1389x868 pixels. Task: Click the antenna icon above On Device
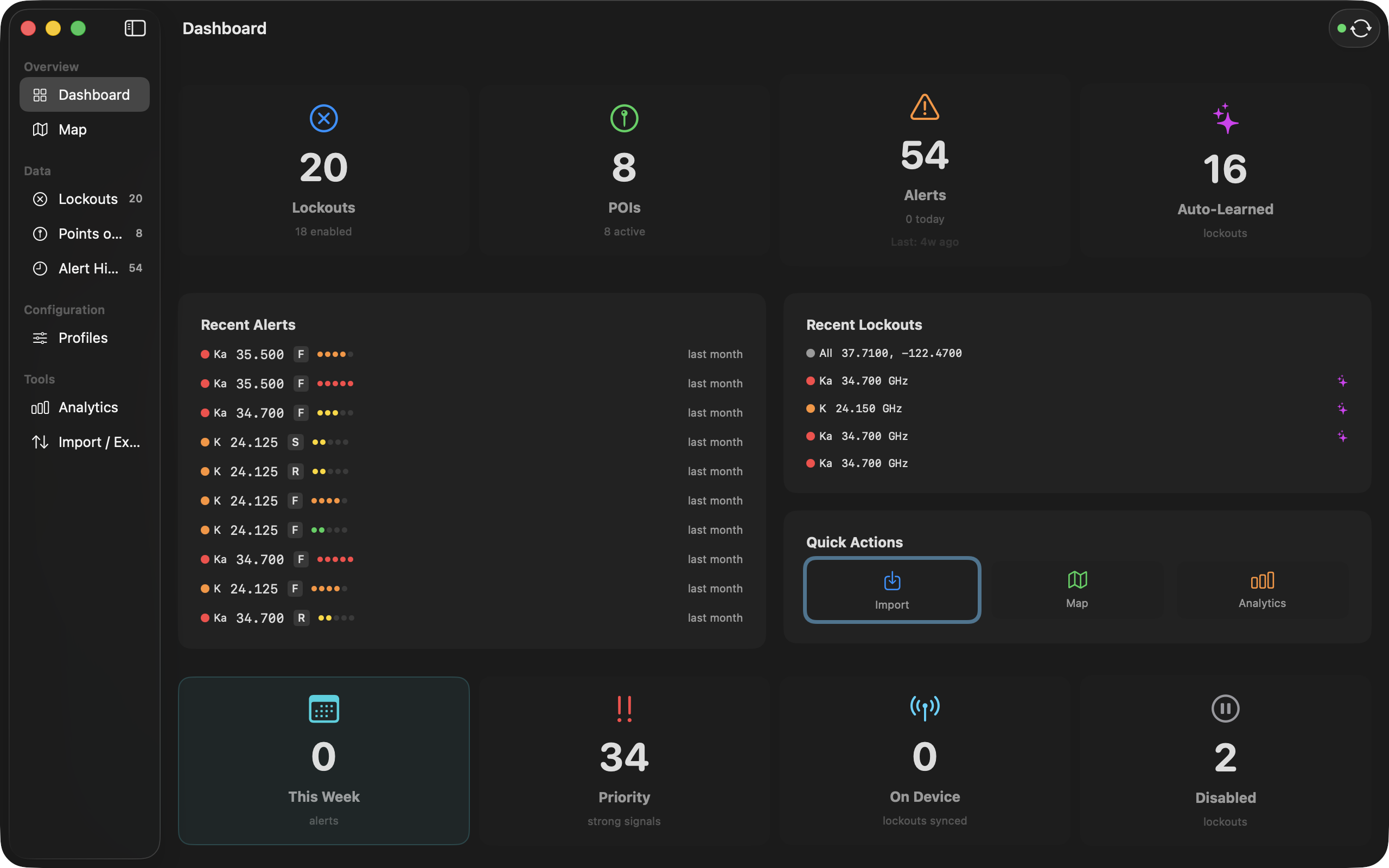924,707
